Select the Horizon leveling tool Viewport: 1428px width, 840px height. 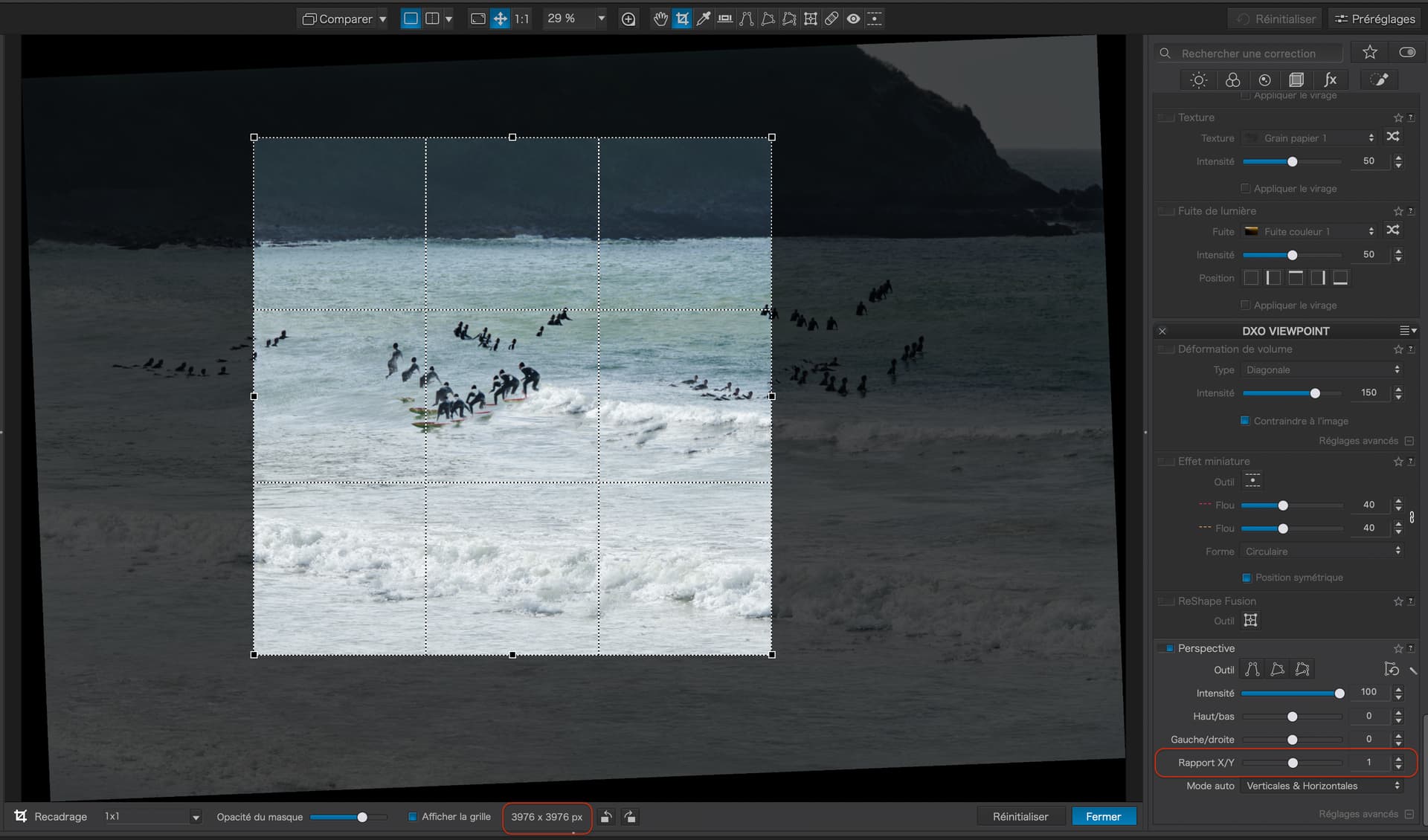[724, 19]
